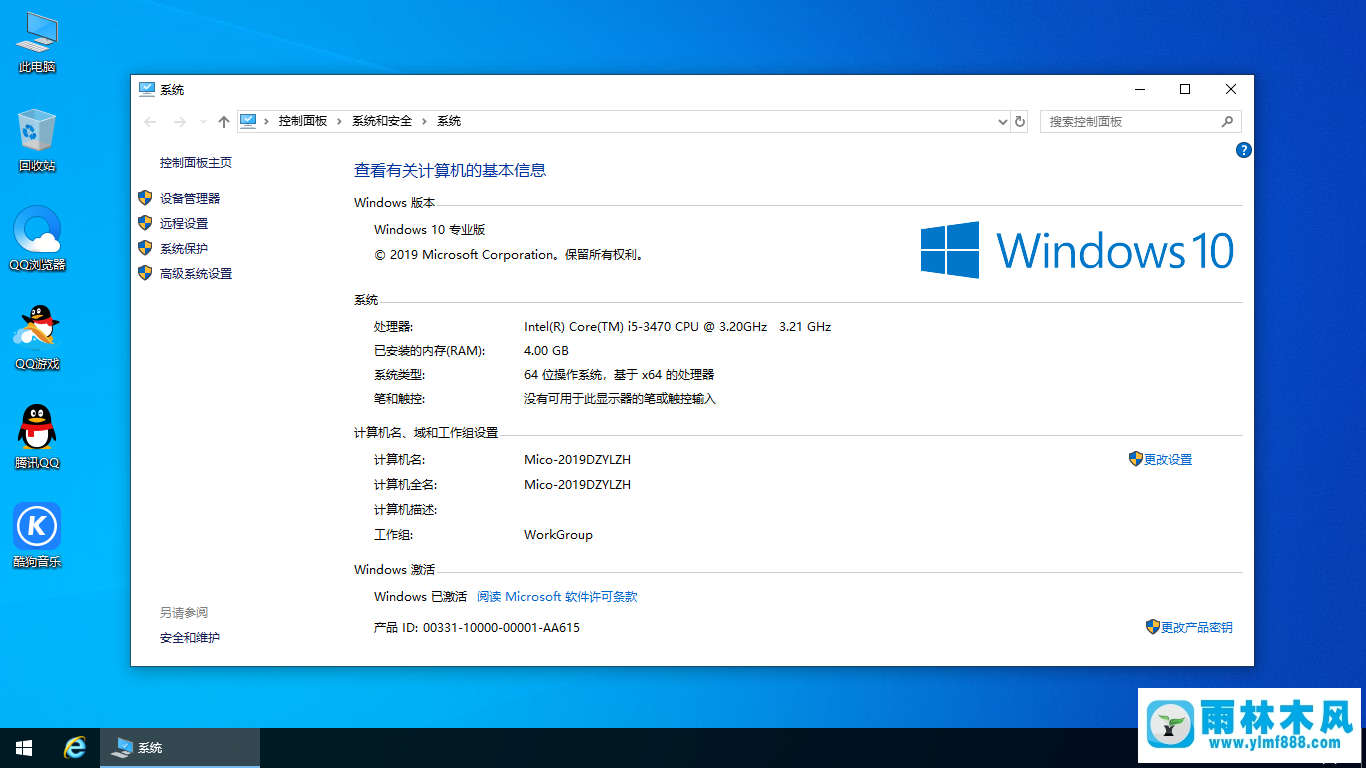Launch QQ Browser from the desktop

[37, 239]
